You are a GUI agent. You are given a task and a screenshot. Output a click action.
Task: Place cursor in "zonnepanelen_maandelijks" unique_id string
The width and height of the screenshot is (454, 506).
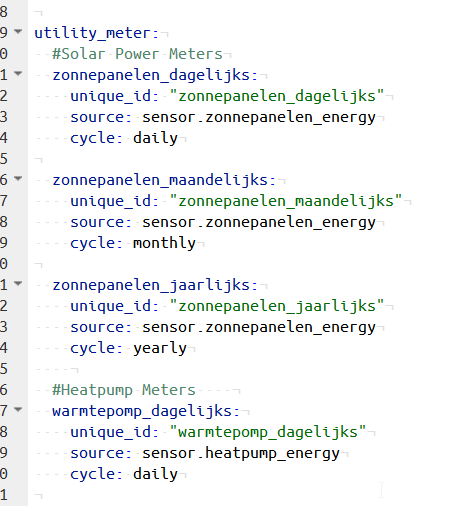pyautogui.click(x=286, y=201)
